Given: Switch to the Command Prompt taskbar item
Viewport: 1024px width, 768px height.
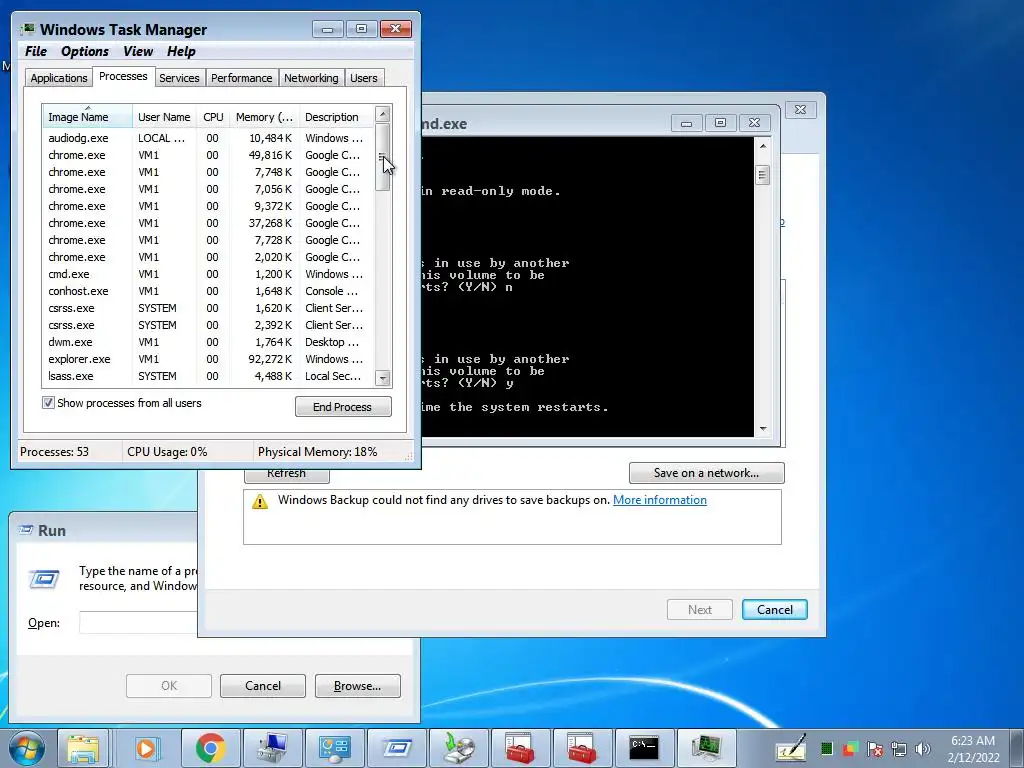Looking at the screenshot, I should (644, 748).
